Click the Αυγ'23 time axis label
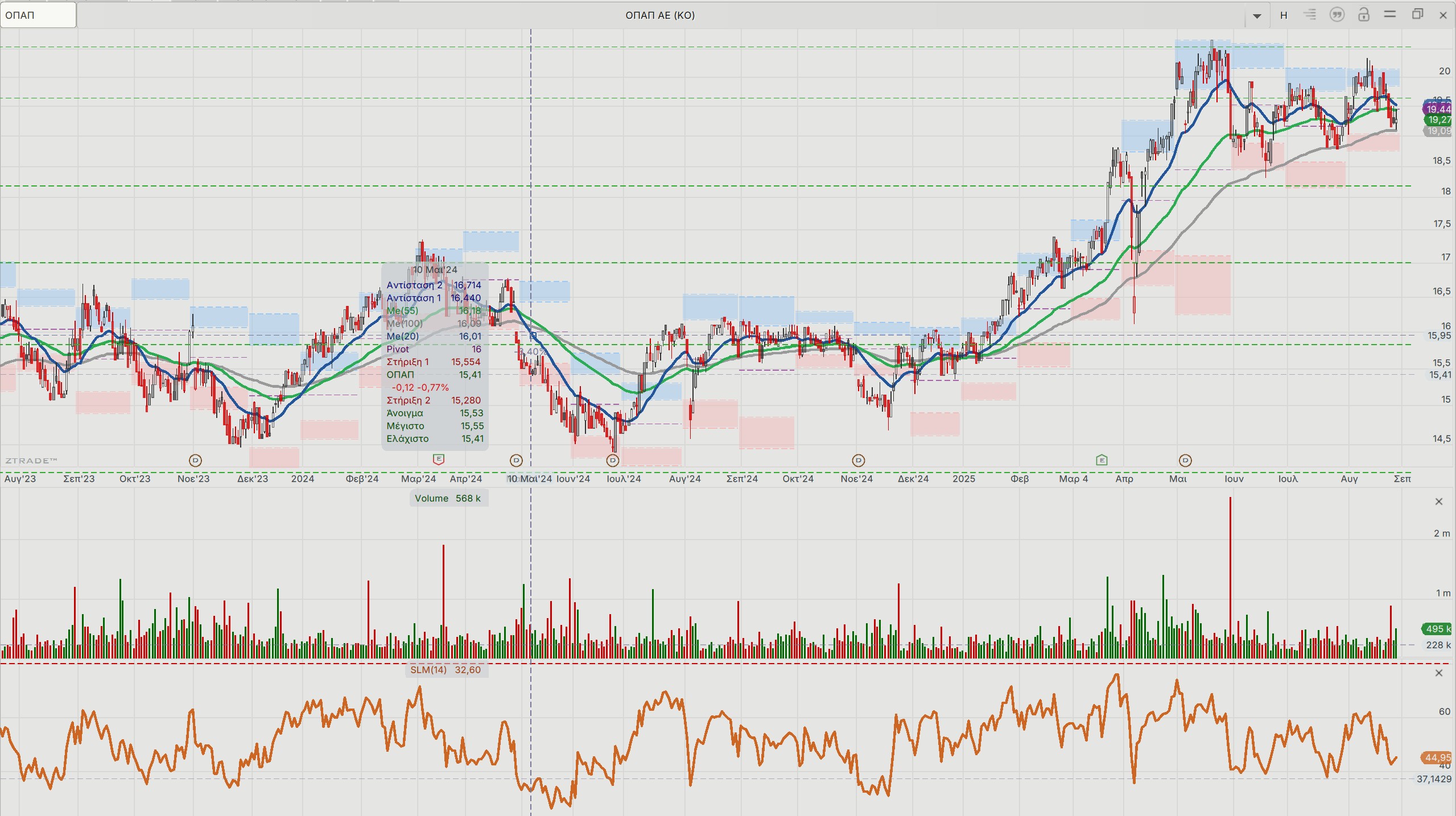Screen dimensions: 1456x816 (20, 479)
